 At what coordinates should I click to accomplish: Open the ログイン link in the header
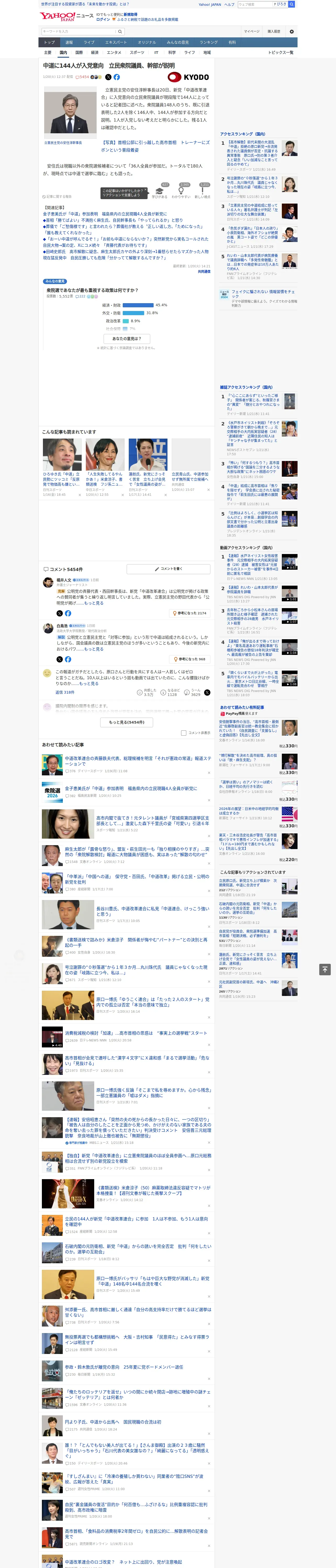pyautogui.click(x=103, y=20)
